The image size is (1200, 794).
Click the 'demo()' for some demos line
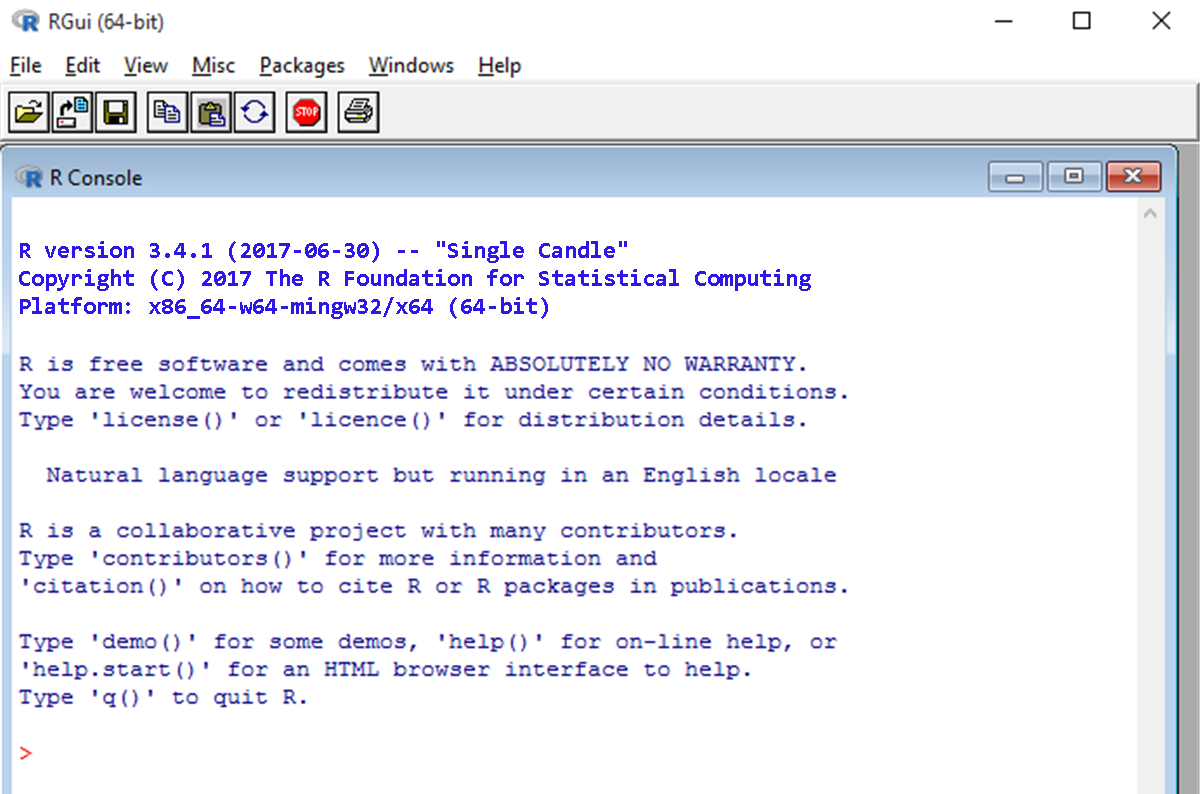click(x=427, y=642)
